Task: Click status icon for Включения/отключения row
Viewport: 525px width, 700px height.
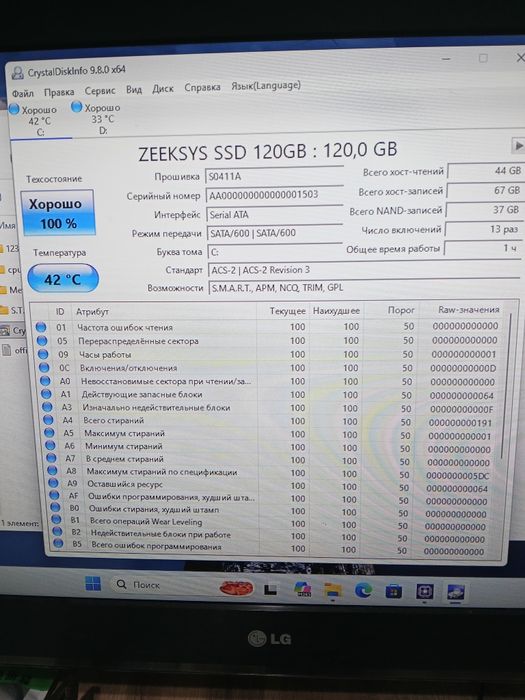Action: [x=44, y=367]
